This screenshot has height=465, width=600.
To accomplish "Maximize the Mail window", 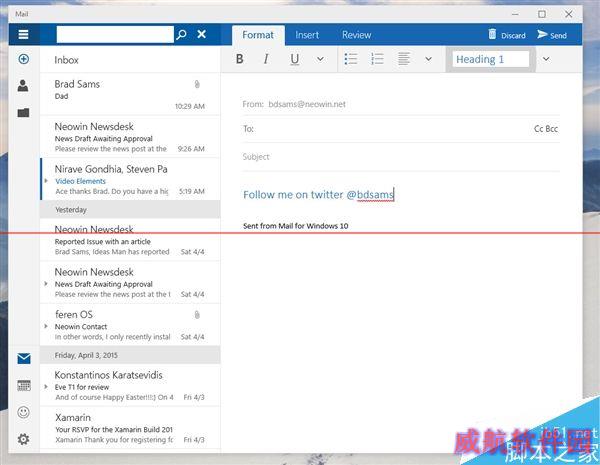I will [542, 14].
